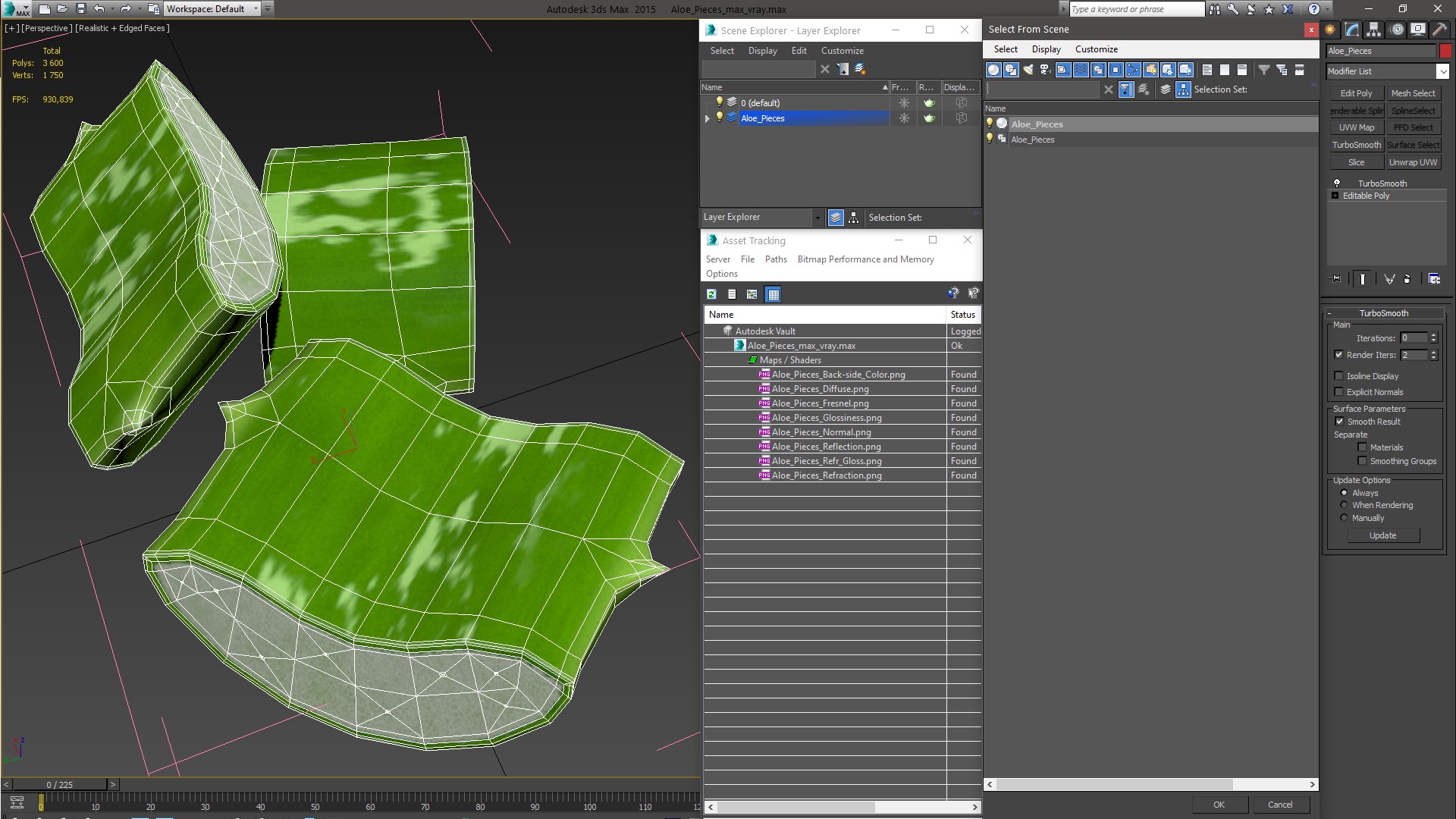Viewport: 1456px width, 819px height.
Task: Click Pin Stack icon under modifier stack
Action: coord(1336,279)
